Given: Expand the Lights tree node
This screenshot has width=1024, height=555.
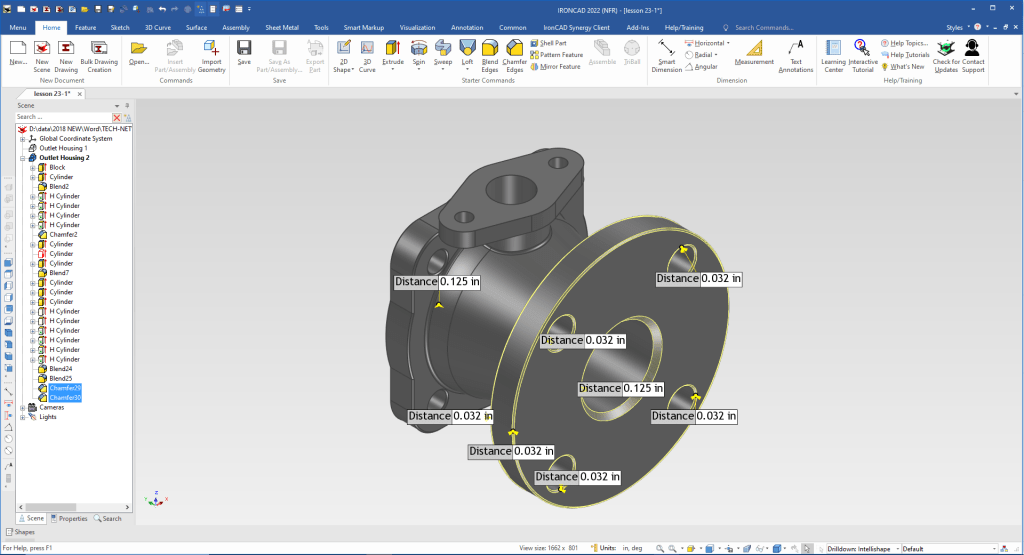Looking at the screenshot, I should coord(22,417).
